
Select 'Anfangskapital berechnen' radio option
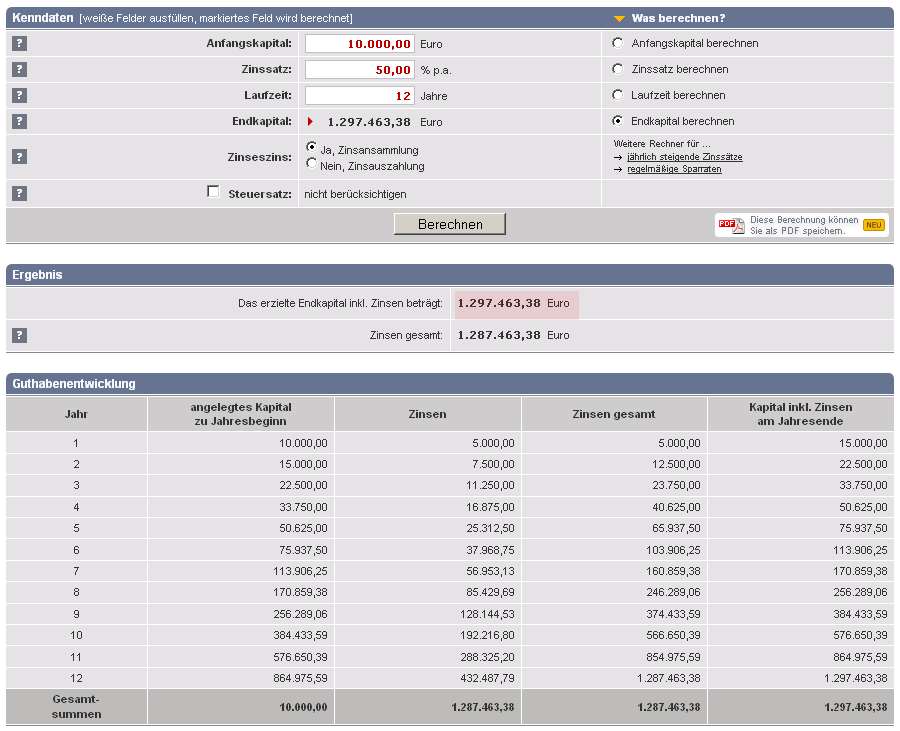[617, 43]
